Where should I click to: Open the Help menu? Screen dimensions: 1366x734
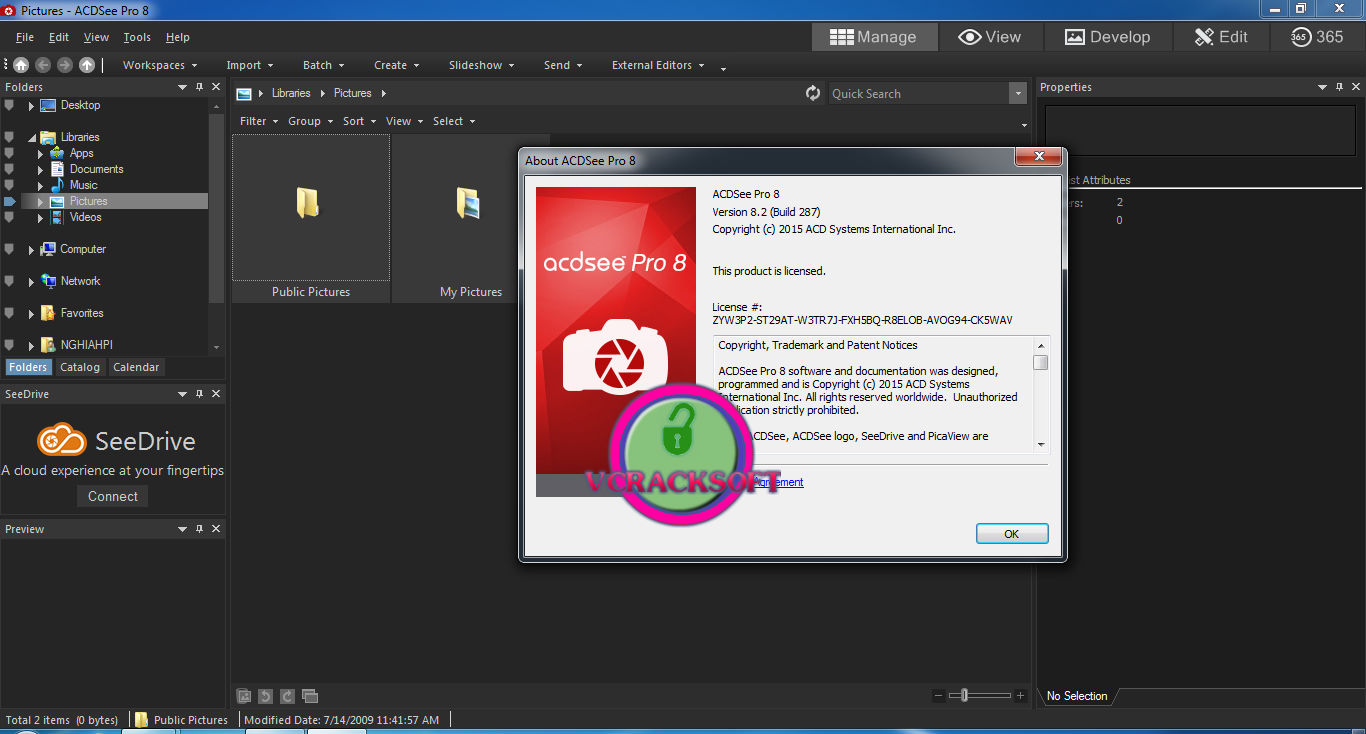coord(178,37)
